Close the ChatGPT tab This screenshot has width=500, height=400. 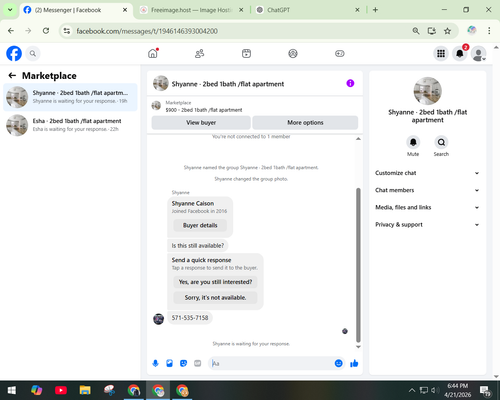pos(357,10)
